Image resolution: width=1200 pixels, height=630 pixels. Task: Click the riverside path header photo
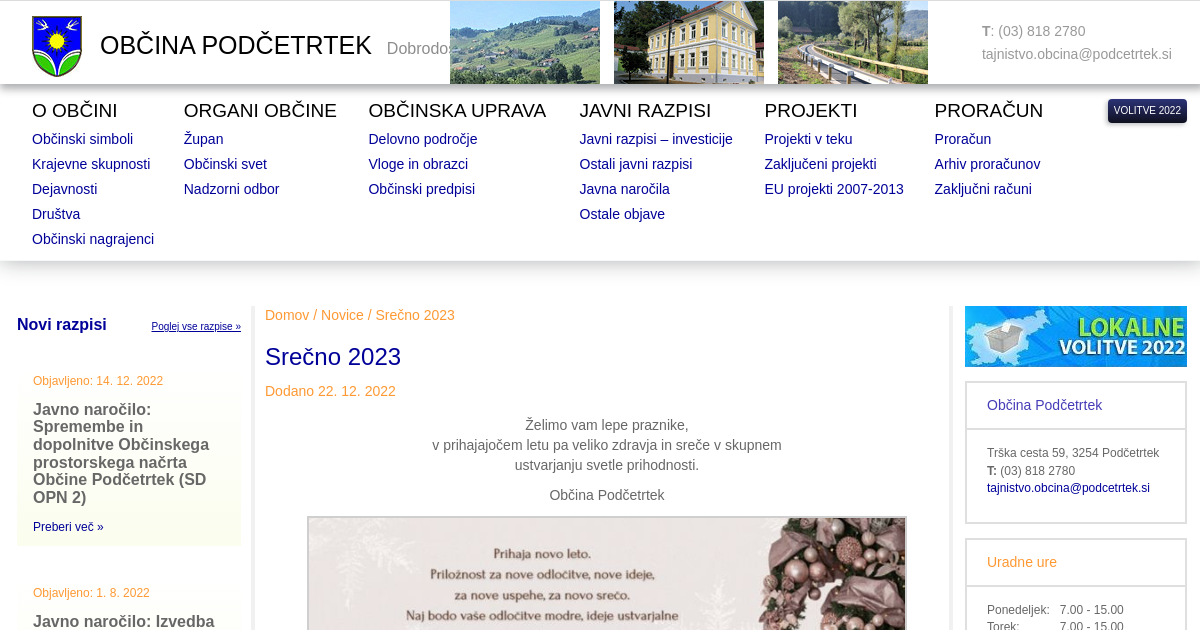tap(852, 43)
